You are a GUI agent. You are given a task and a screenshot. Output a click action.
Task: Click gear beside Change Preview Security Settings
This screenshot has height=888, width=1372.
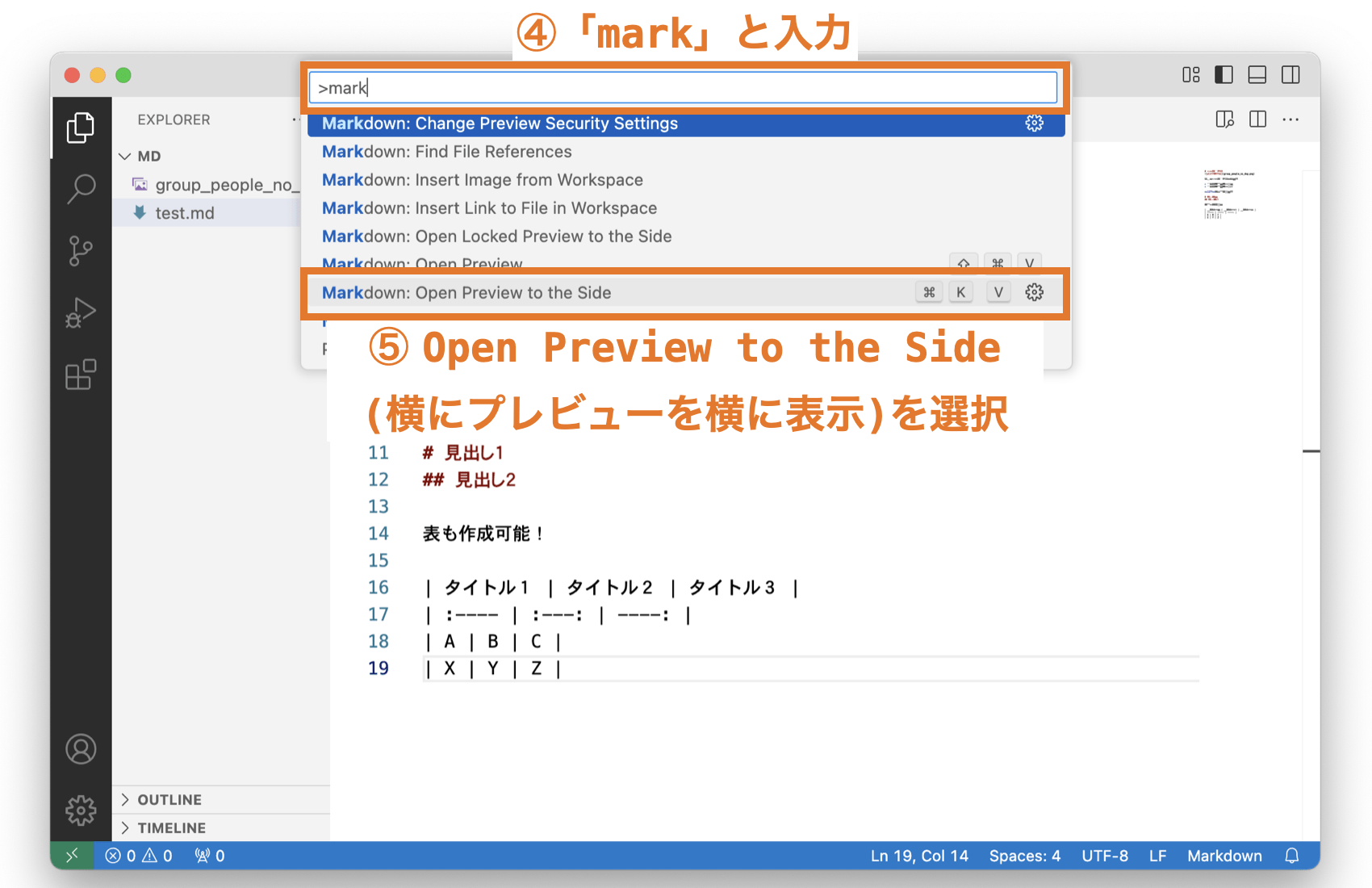[1035, 124]
